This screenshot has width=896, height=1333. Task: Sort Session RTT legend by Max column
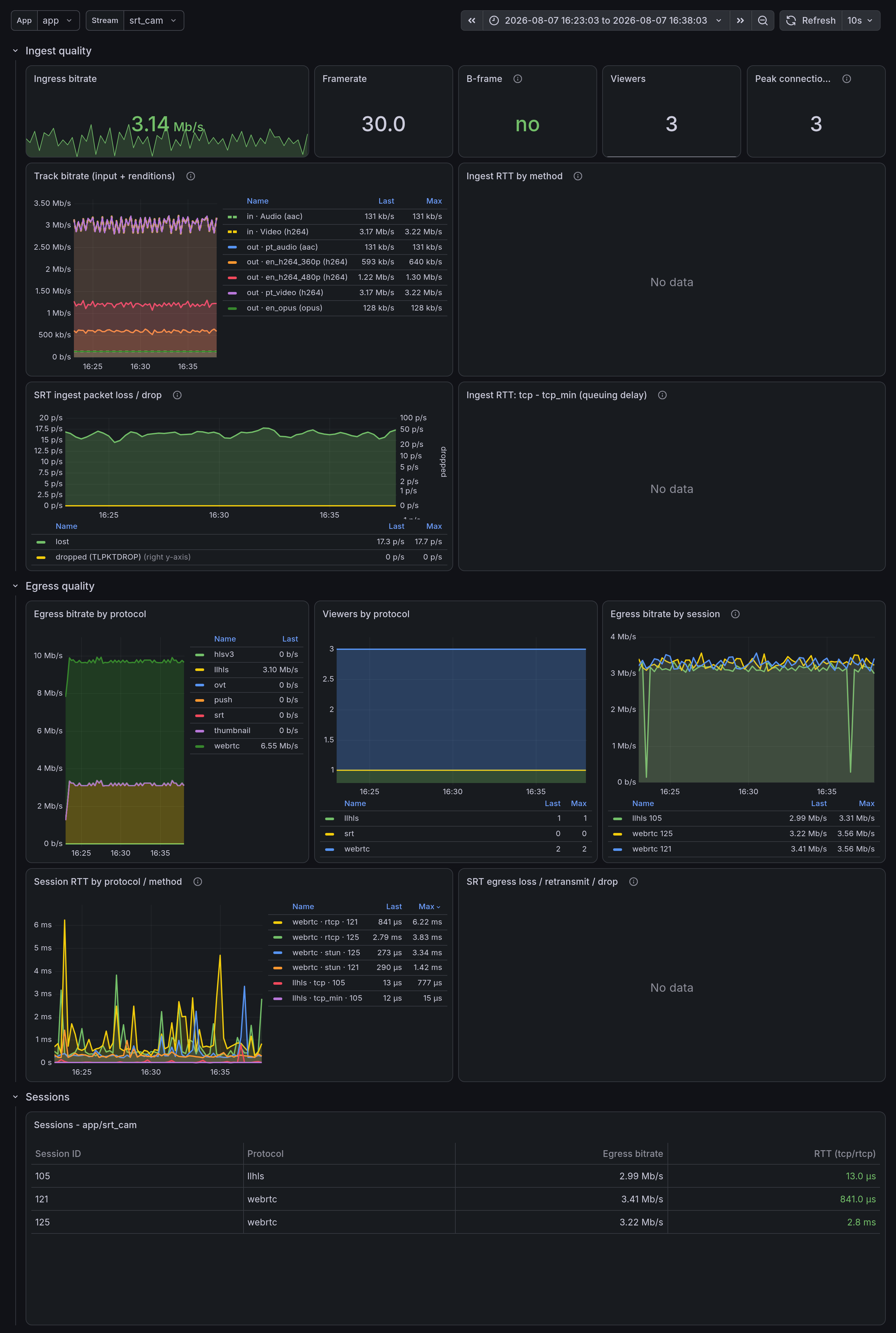point(429,907)
